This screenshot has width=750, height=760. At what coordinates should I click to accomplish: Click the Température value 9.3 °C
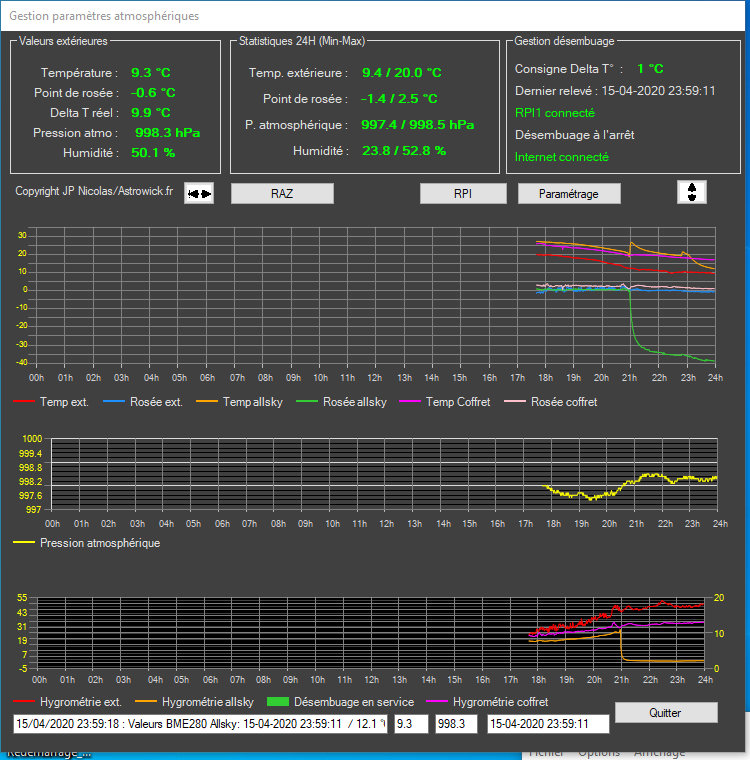[x=151, y=73]
